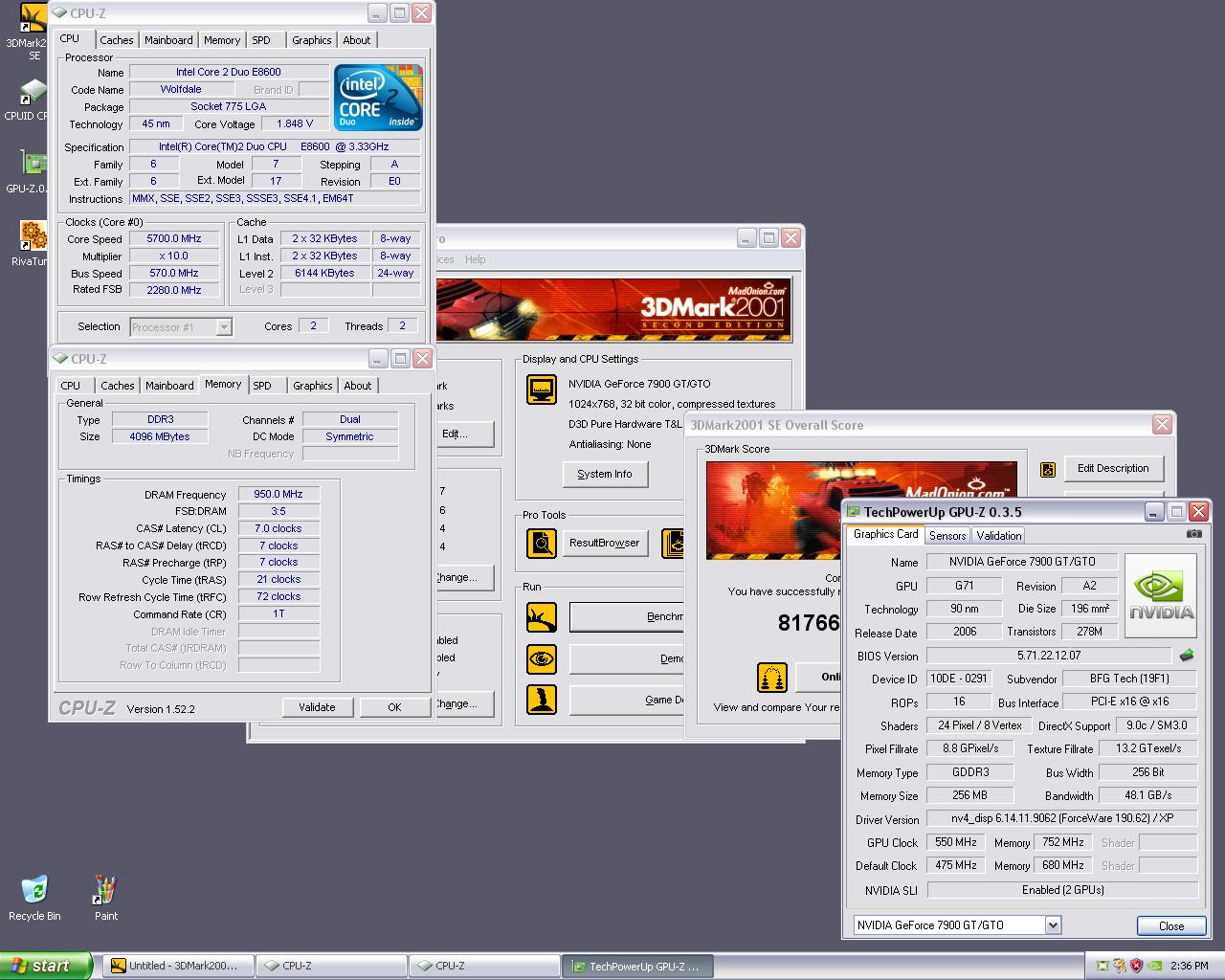Click the GPU-Z camera screenshot icon
This screenshot has height=980, width=1225.
pos(1193,534)
